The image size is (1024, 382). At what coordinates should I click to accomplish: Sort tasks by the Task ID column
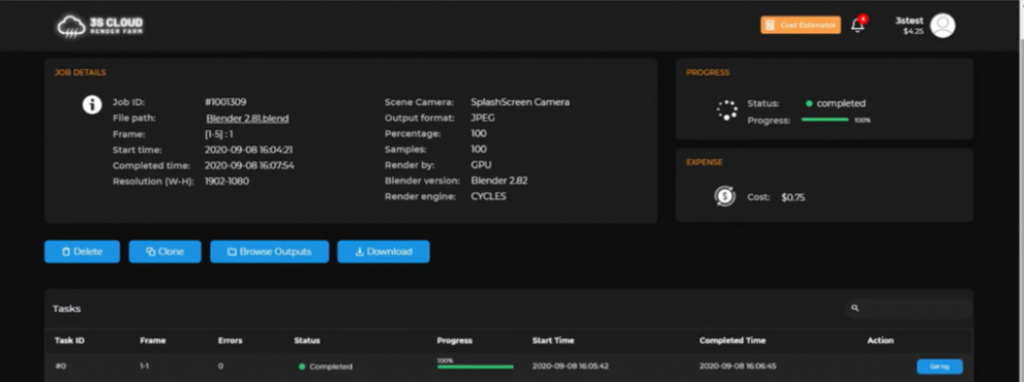(x=70, y=340)
